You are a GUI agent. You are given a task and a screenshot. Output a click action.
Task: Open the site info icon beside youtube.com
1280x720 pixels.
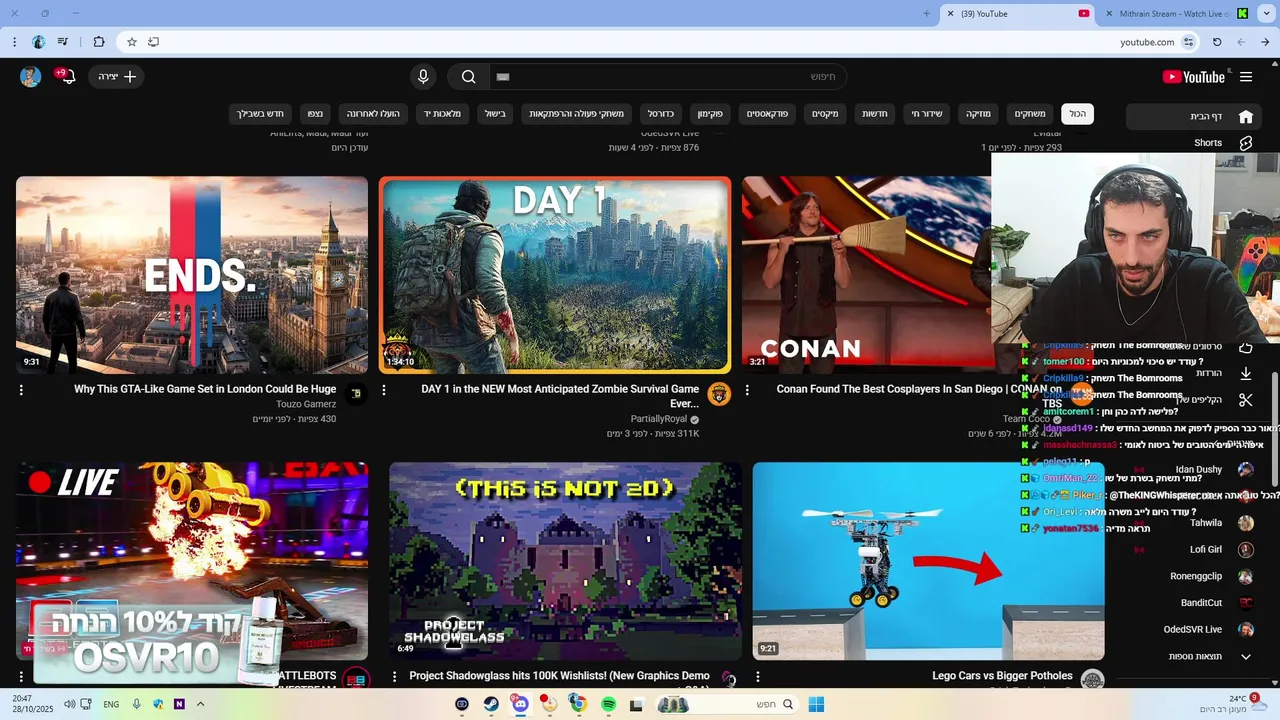coord(1188,42)
